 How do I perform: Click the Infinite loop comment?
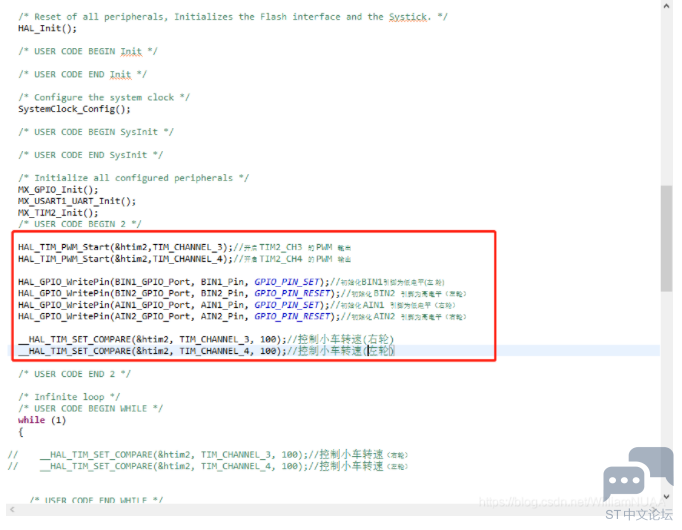coord(69,397)
